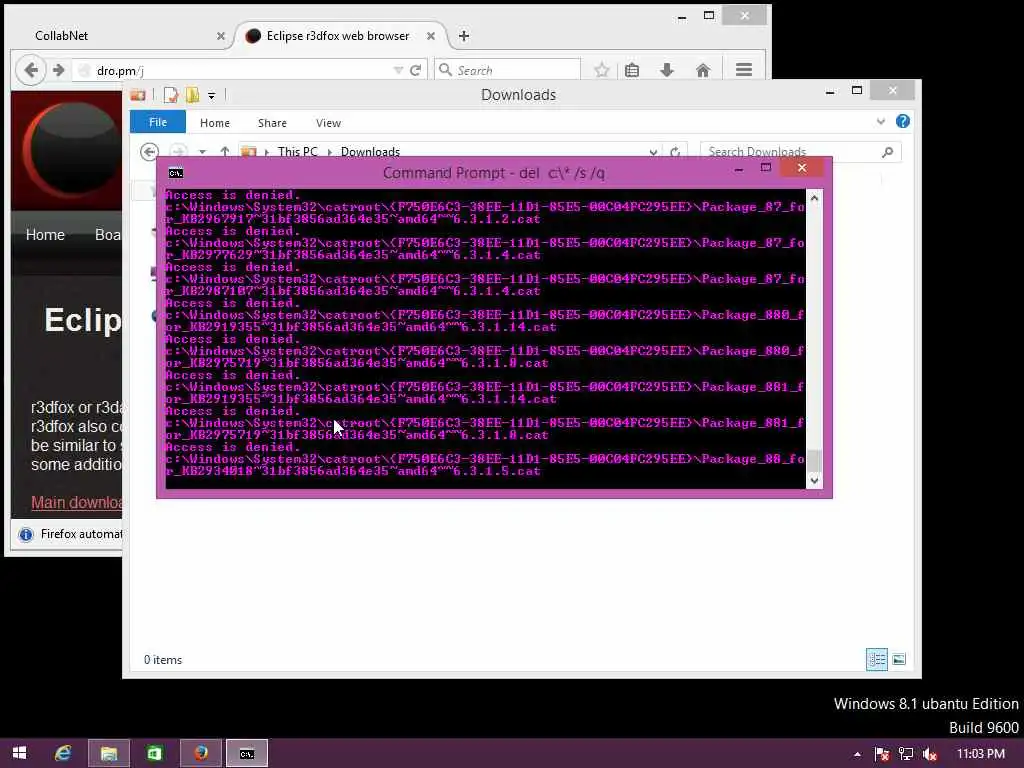1024x768 pixels.
Task: Switch to Firefox on the taskbar
Action: coord(200,753)
